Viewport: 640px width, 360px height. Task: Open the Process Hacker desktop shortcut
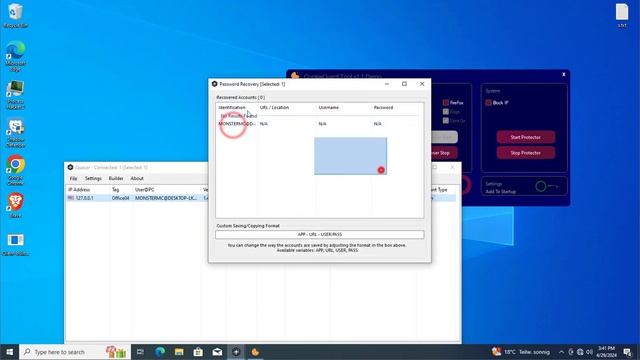[16, 95]
